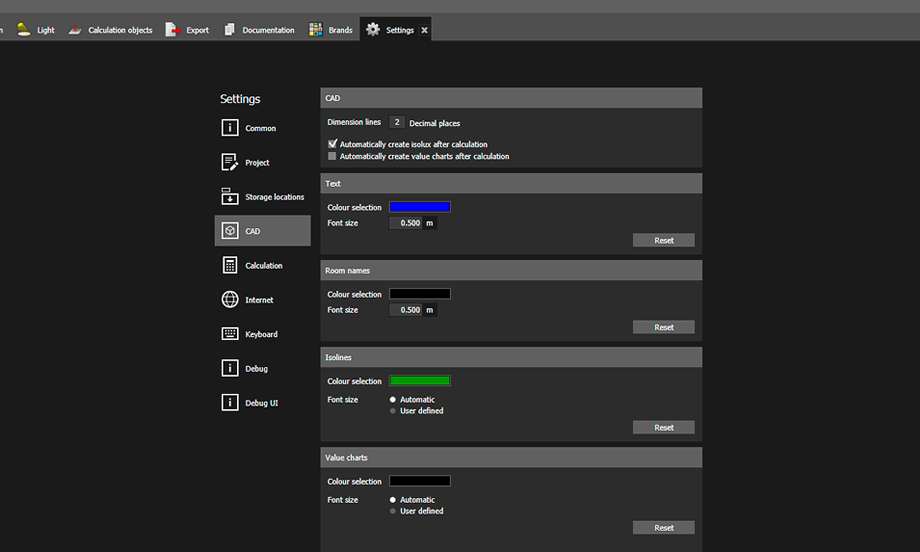Open Internet settings globe icon
920x552 pixels.
click(x=230, y=300)
